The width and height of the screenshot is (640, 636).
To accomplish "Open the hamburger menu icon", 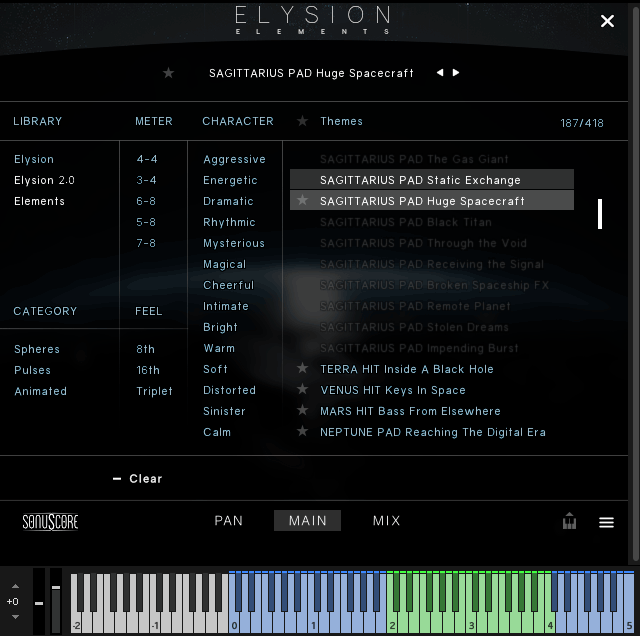I will coord(607,522).
